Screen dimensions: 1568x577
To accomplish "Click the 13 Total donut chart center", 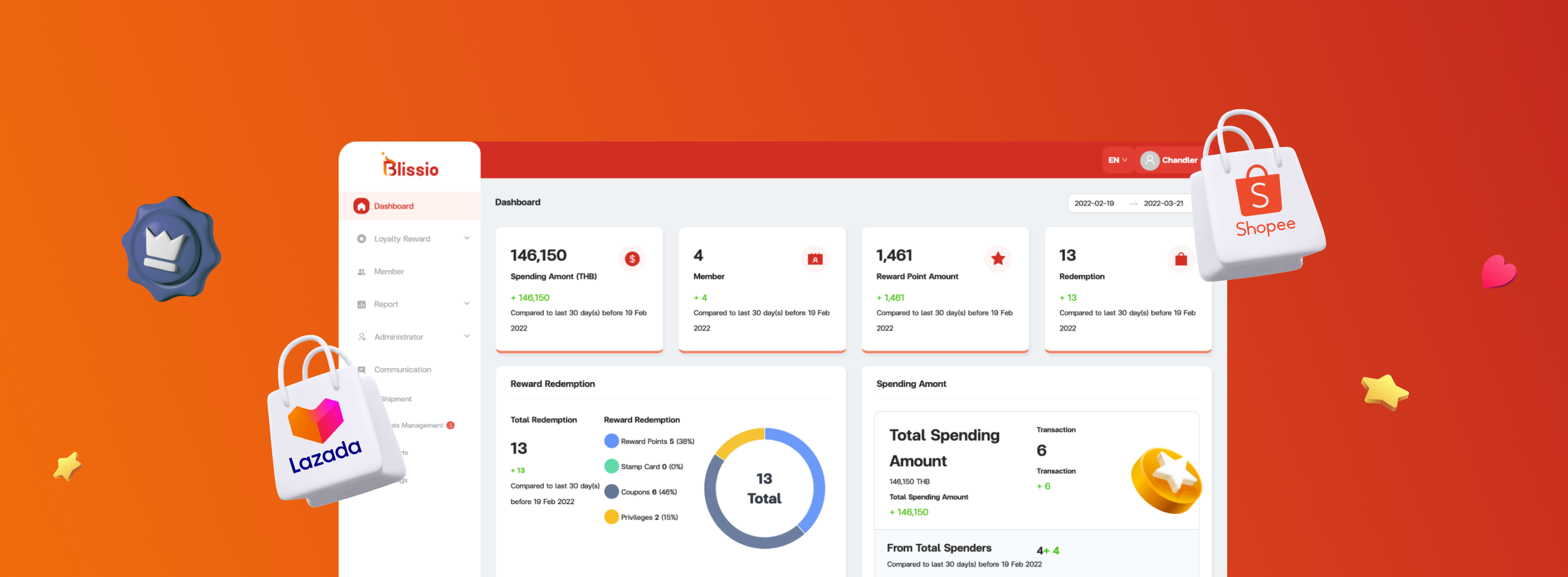I will point(764,489).
